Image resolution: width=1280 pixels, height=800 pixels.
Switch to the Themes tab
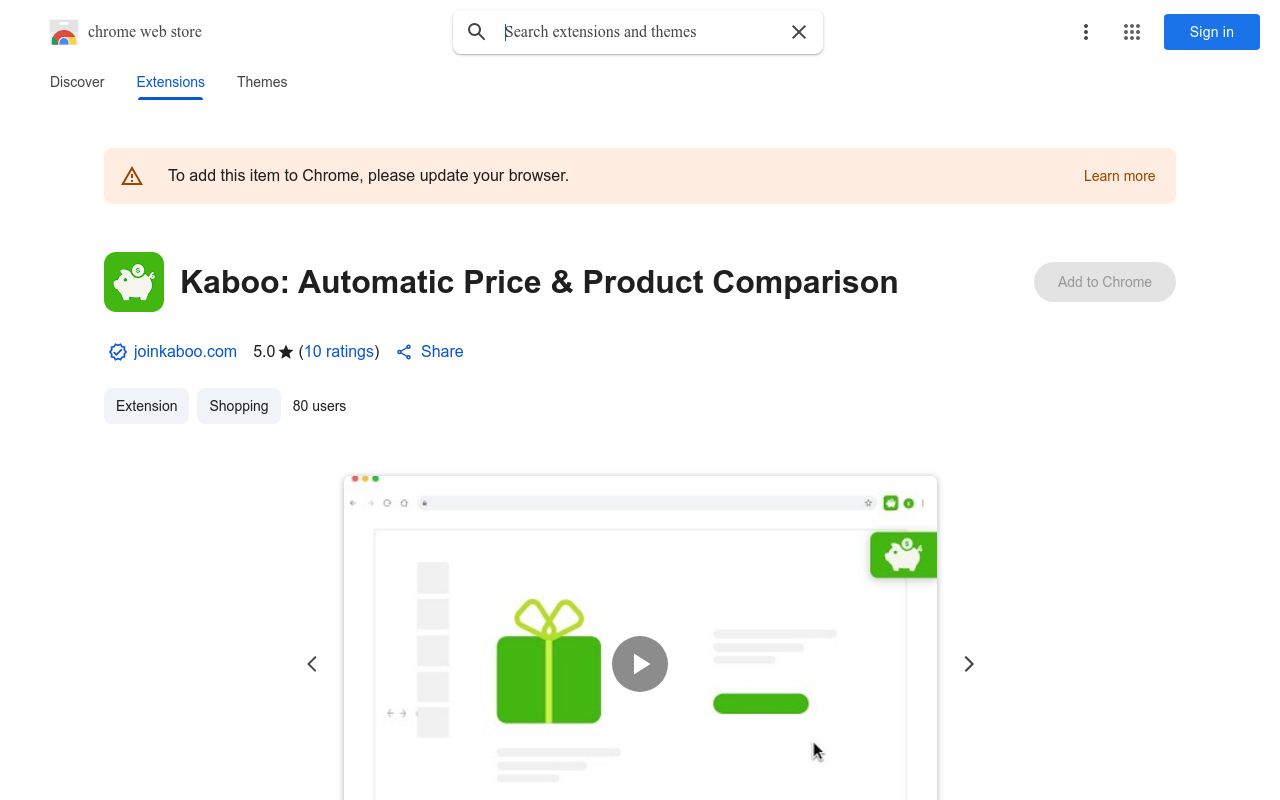click(262, 82)
